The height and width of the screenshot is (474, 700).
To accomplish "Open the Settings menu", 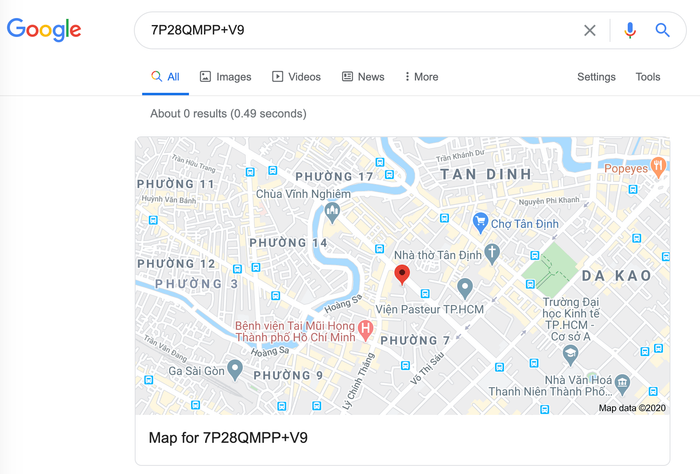I will [x=596, y=77].
